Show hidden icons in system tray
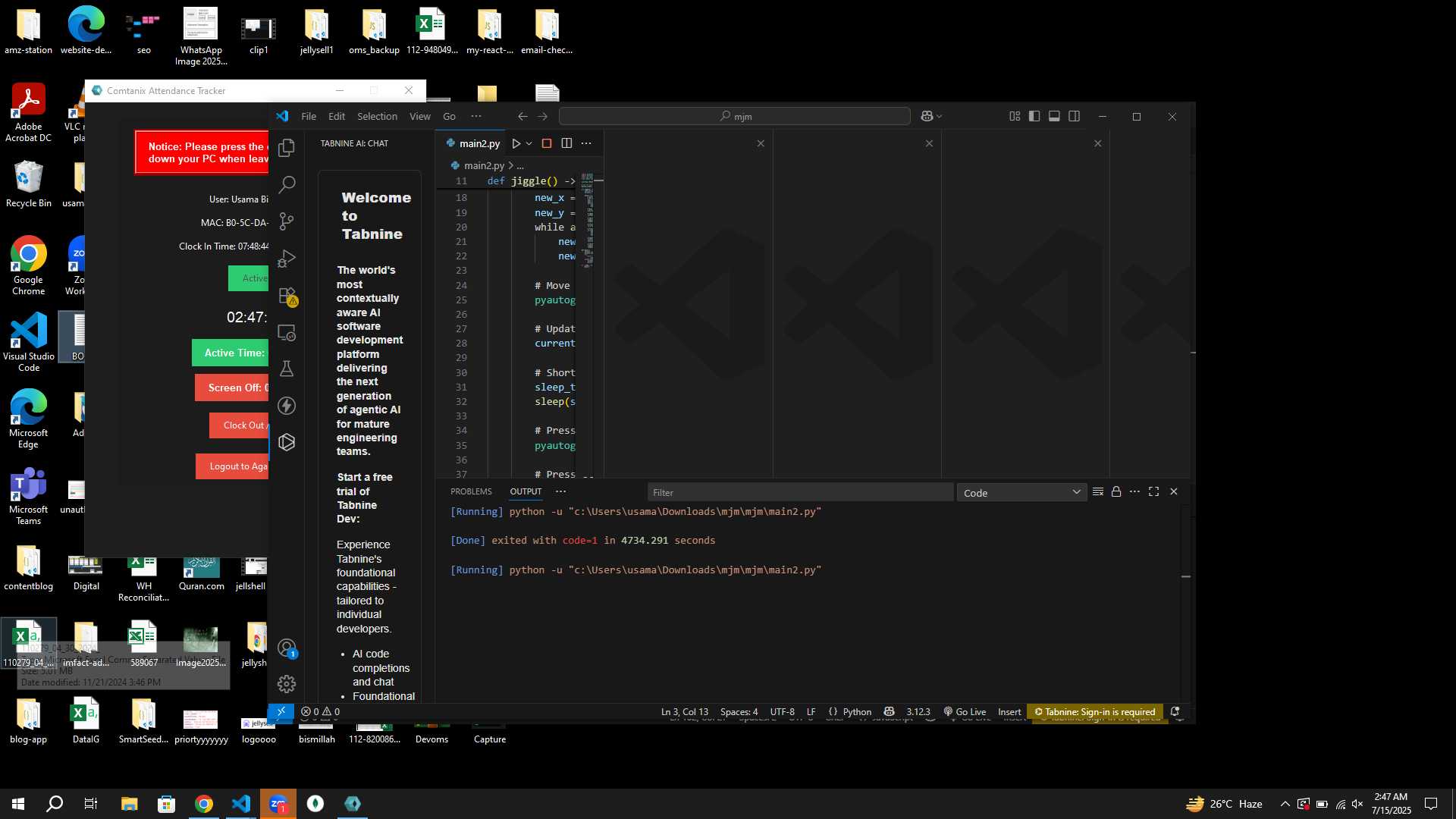Viewport: 1456px width, 819px height. pos(1285,804)
